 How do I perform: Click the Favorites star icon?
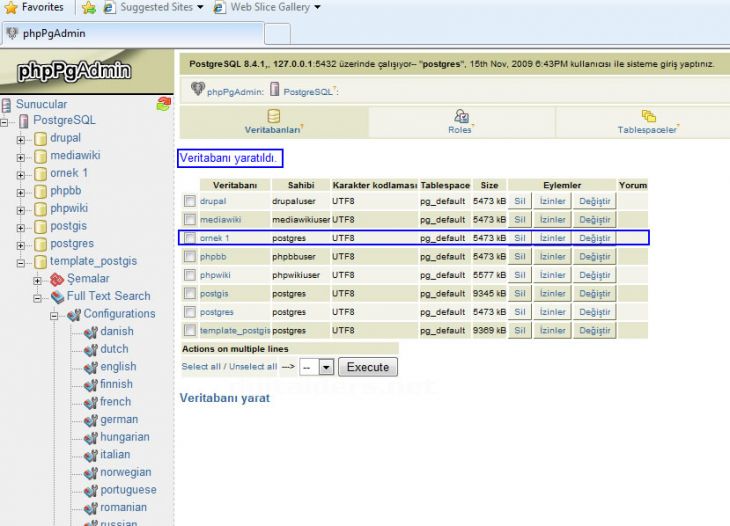coord(11,7)
